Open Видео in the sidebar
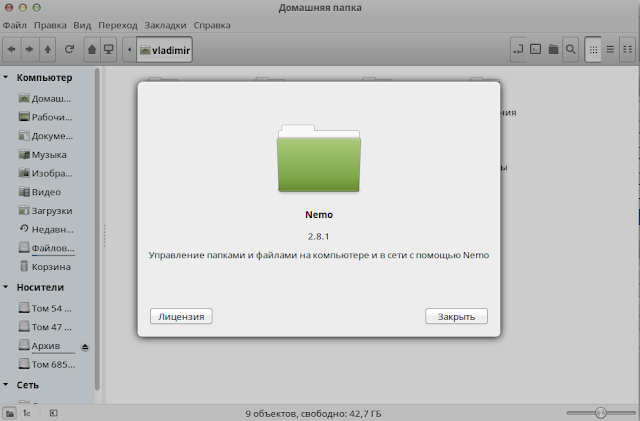The width and height of the screenshot is (640, 421). (x=40, y=192)
